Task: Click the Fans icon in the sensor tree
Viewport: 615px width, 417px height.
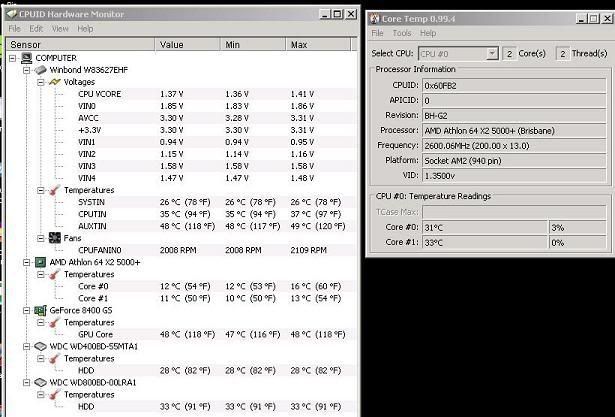Action: [55, 238]
